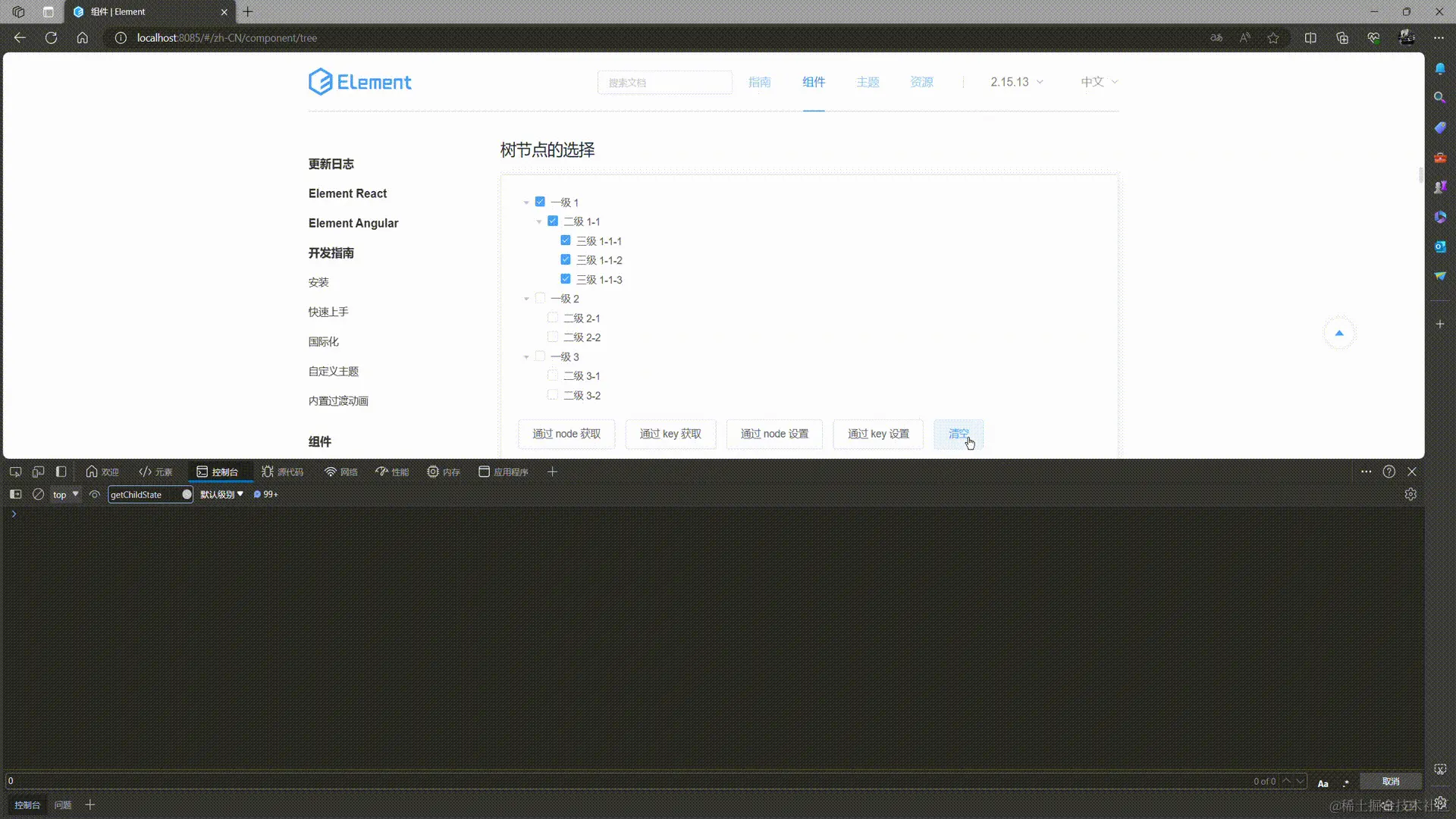Open the 应用程序 (Application) panel
This screenshot has height=819, width=1456.
click(503, 471)
